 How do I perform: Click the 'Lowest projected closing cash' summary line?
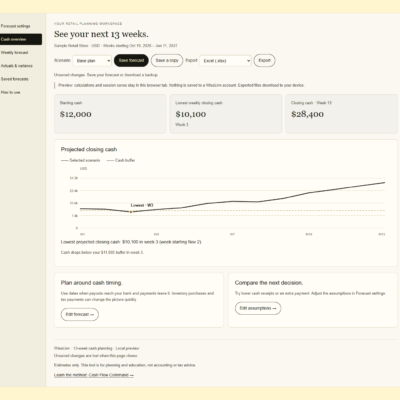tap(131, 242)
